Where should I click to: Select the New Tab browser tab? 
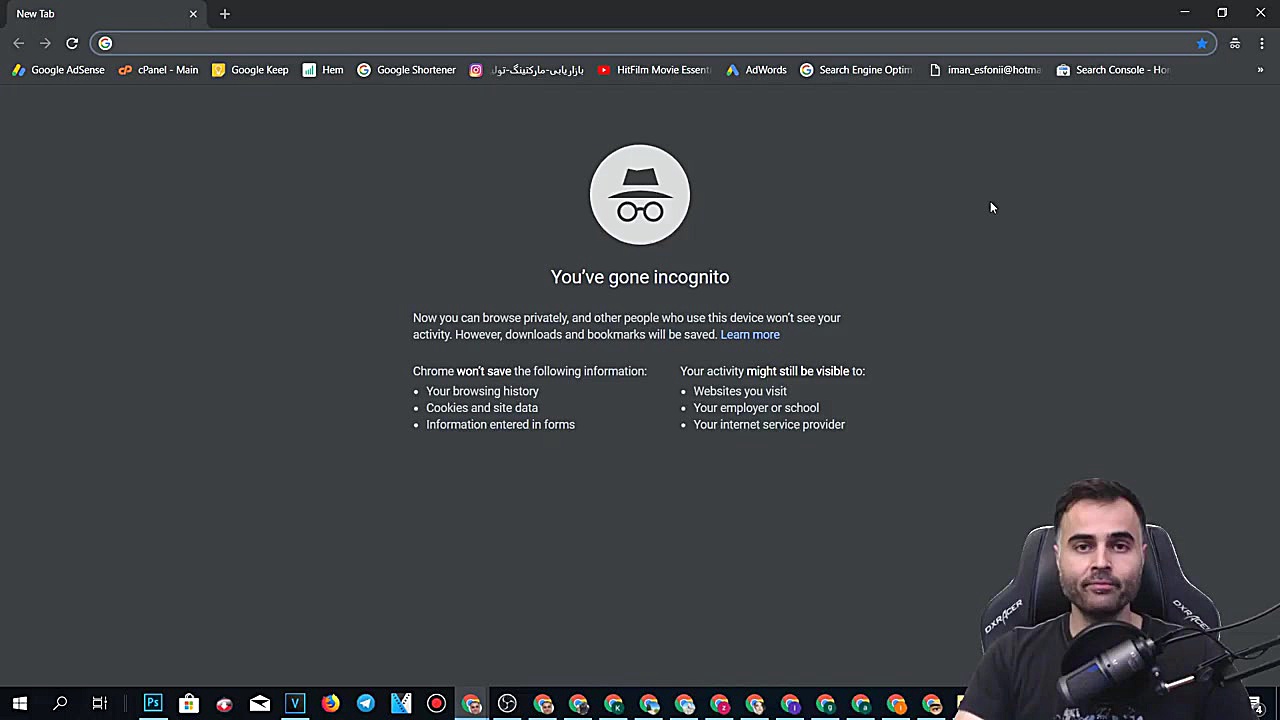[x=104, y=14]
